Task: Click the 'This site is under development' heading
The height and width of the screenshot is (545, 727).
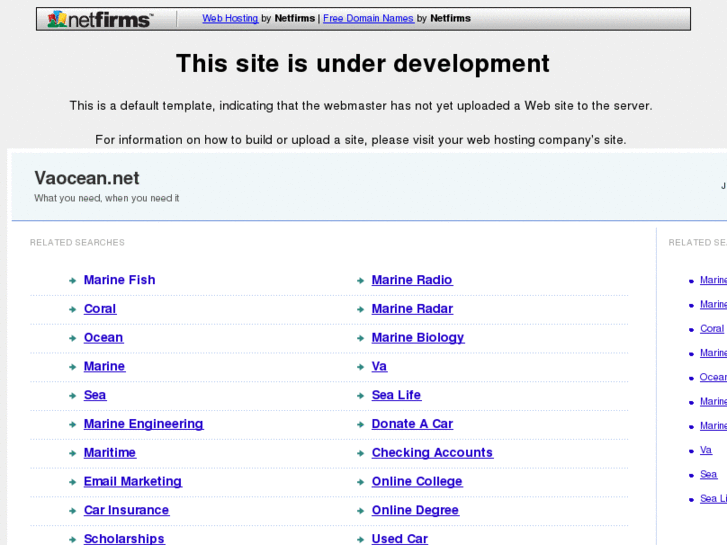Action: 363,64
